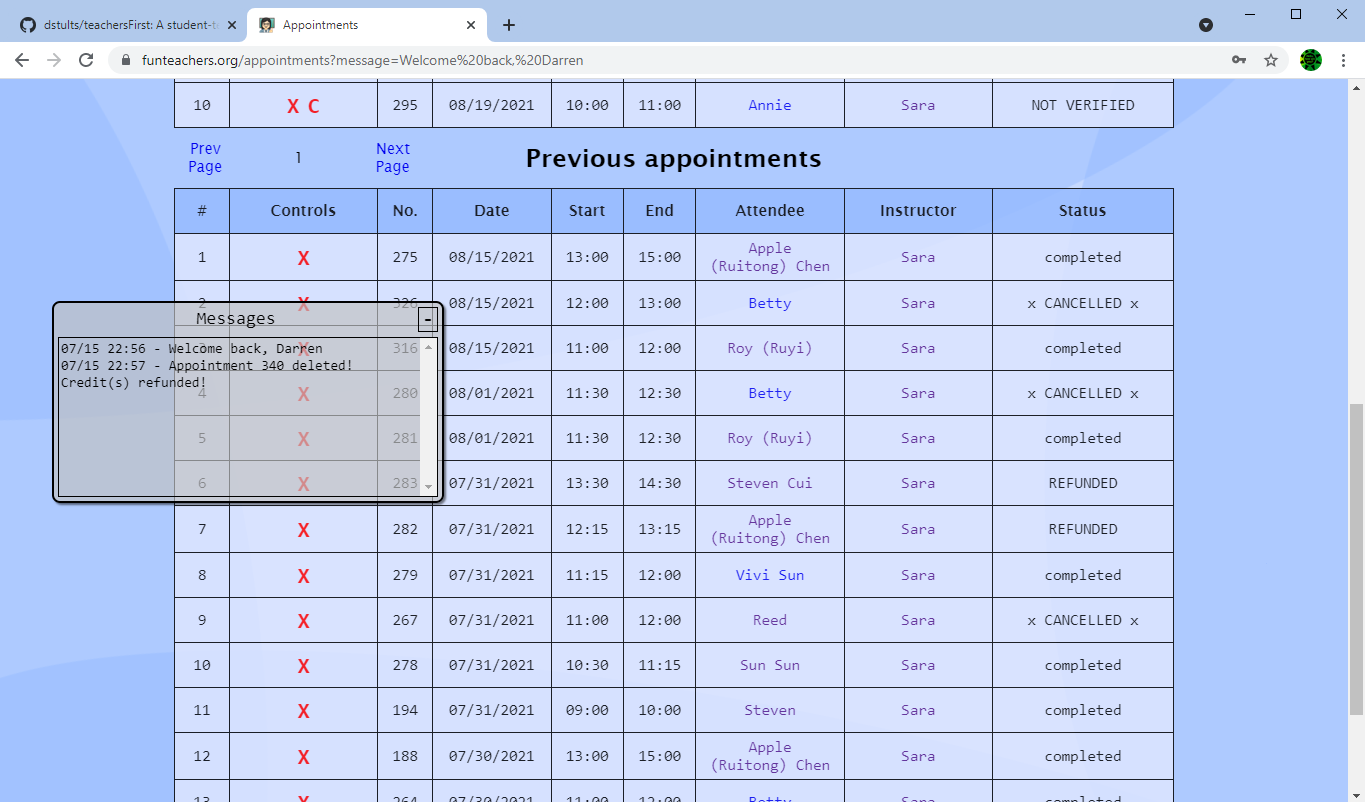Click the Status column header
Screen dimensions: 1365x802
pos(1083,211)
